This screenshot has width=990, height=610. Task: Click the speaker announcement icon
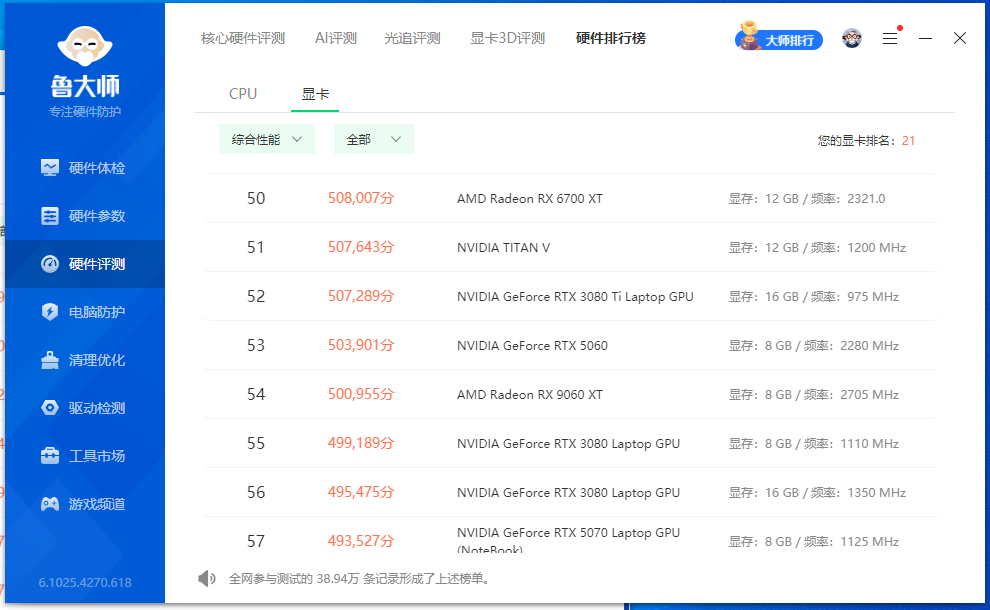click(206, 578)
